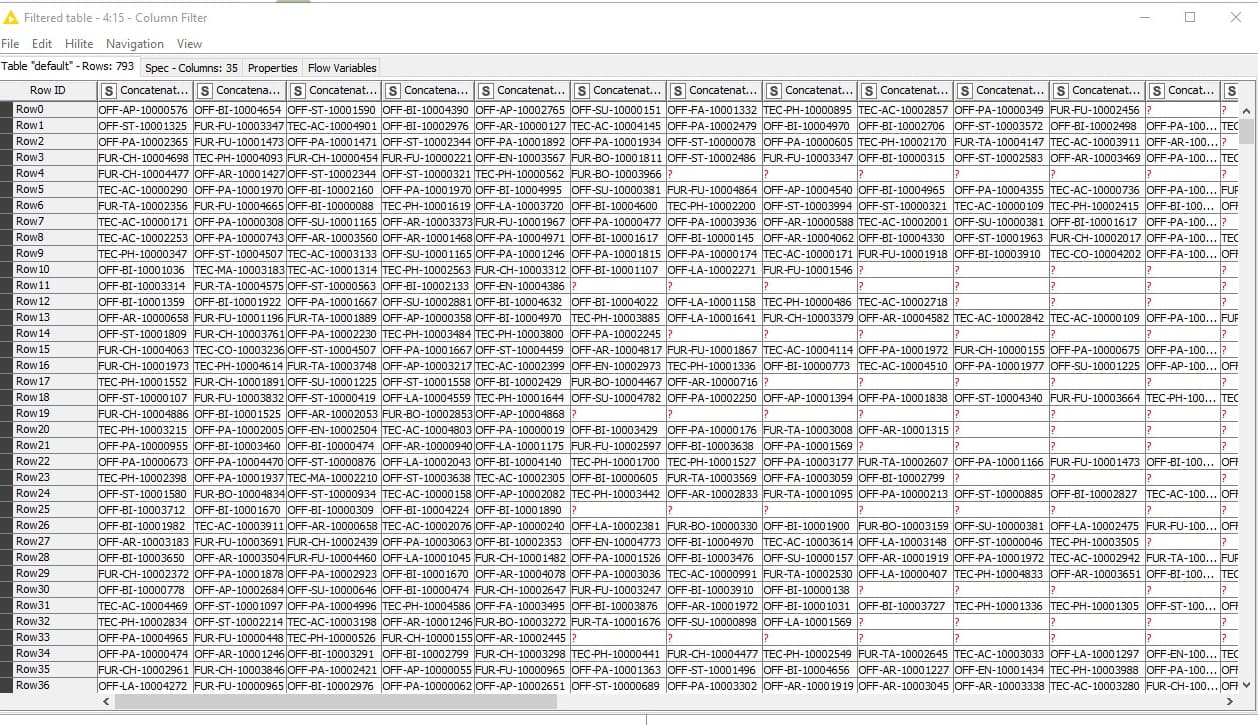Click cell FUR-BO-10002853 in Row19
1258x725 pixels.
427,414
